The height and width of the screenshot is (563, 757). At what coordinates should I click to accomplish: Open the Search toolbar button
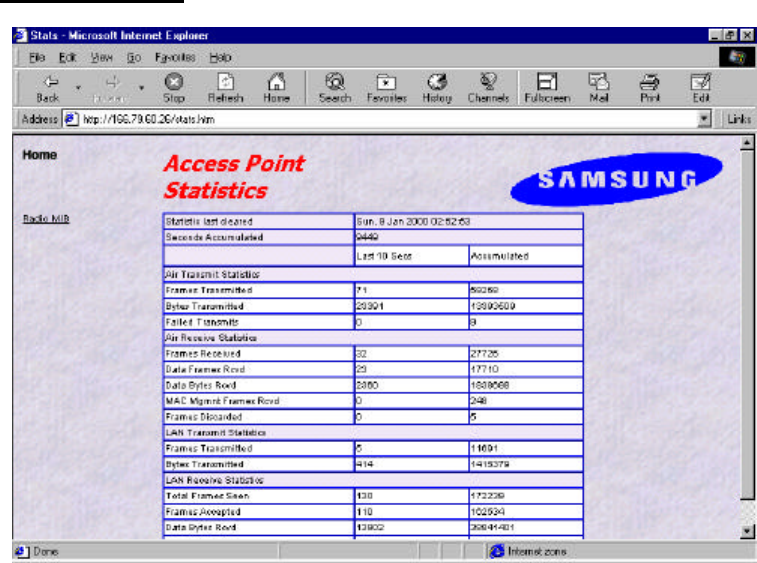click(335, 88)
